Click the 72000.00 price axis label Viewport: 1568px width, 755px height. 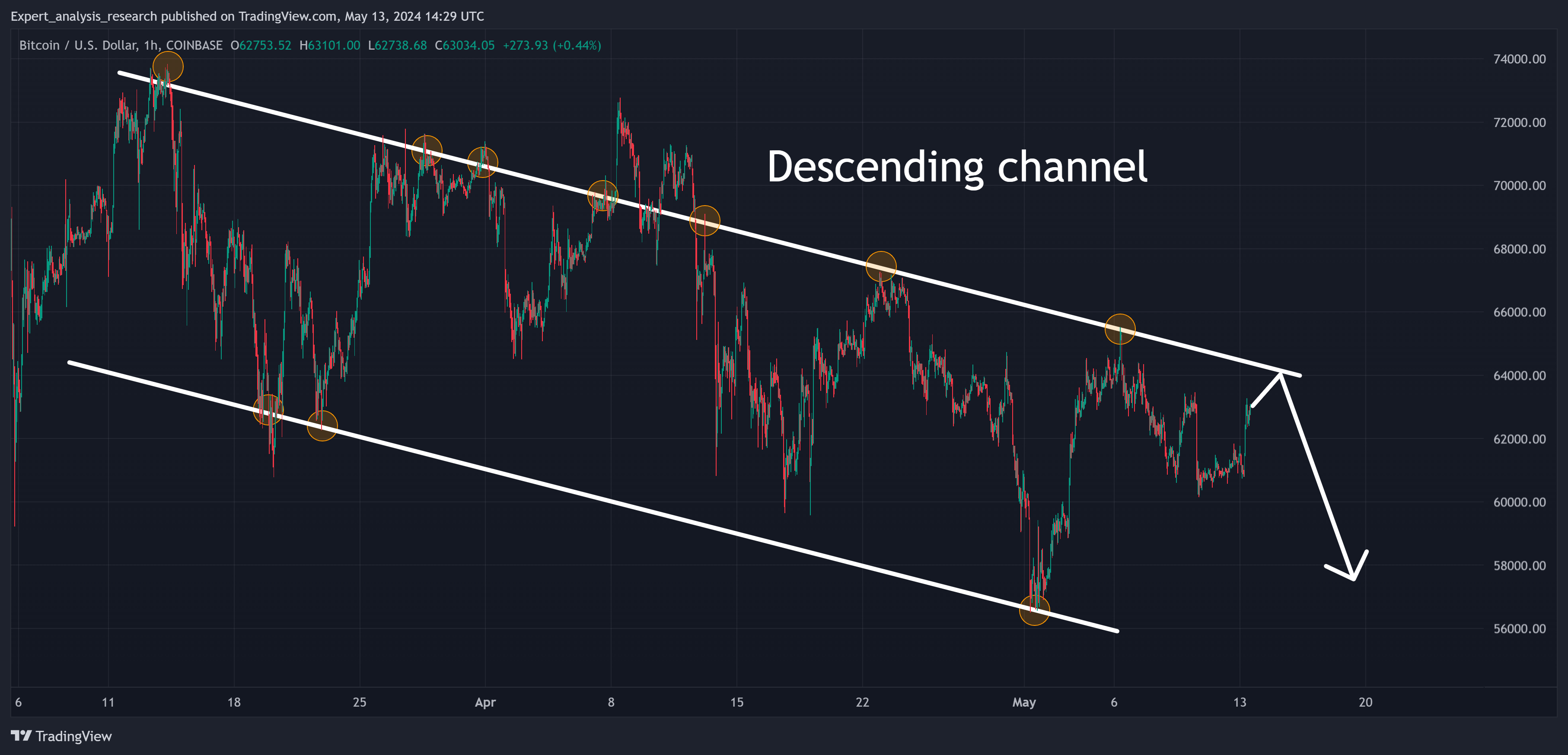click(x=1519, y=122)
